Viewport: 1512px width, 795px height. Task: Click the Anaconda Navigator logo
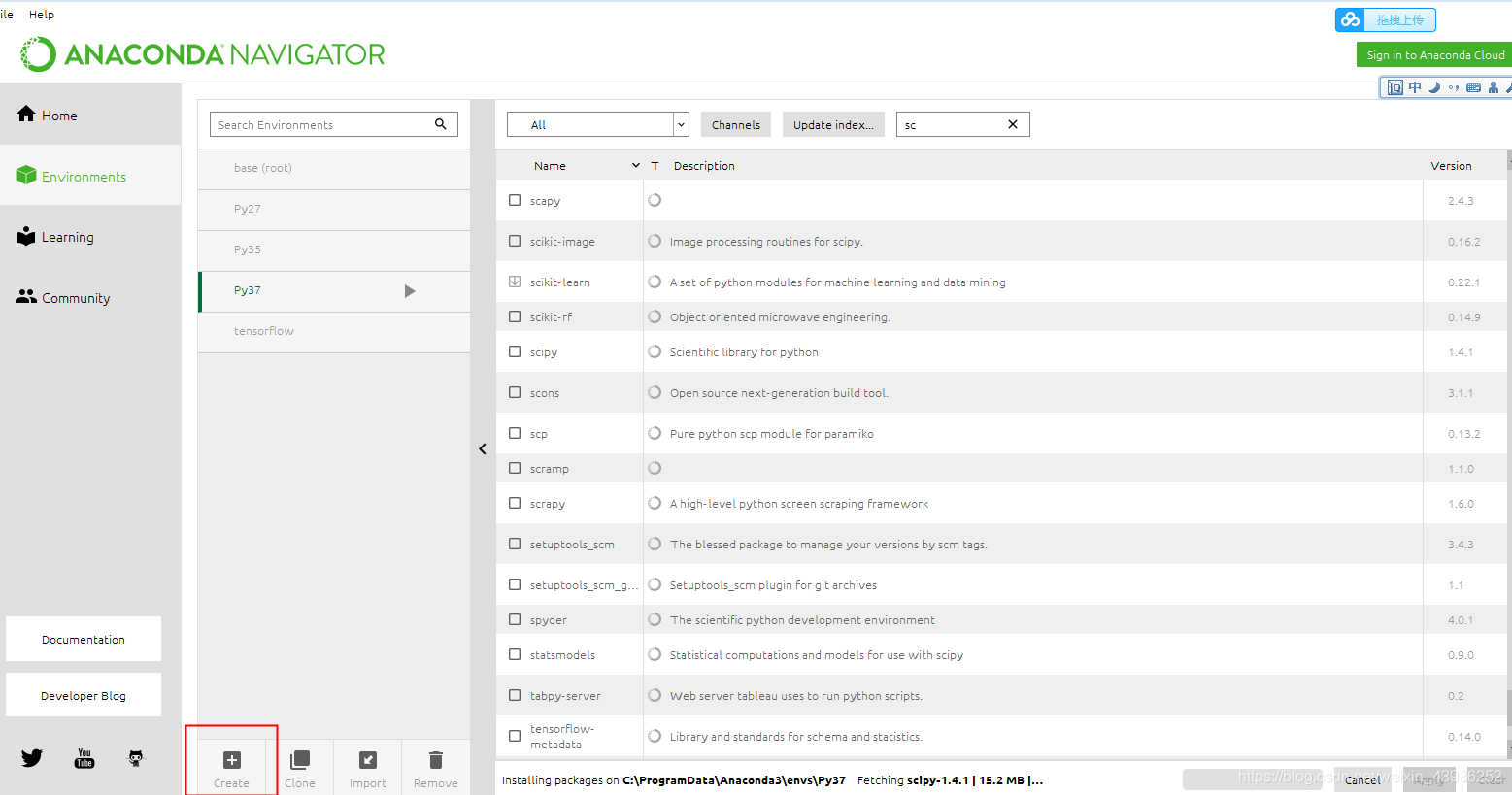[203, 54]
